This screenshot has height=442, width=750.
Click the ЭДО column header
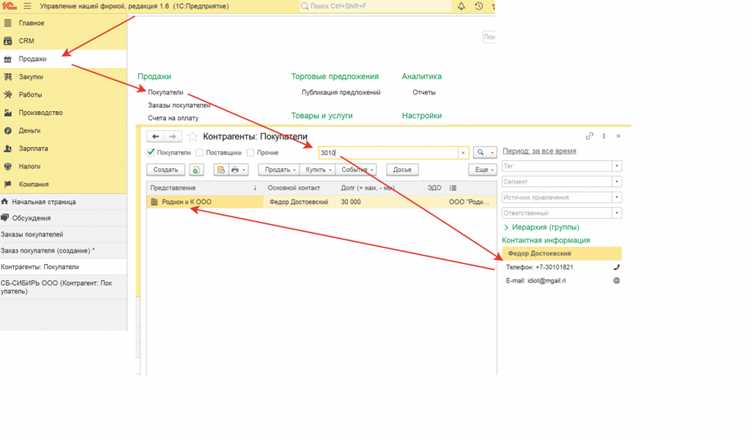(434, 188)
